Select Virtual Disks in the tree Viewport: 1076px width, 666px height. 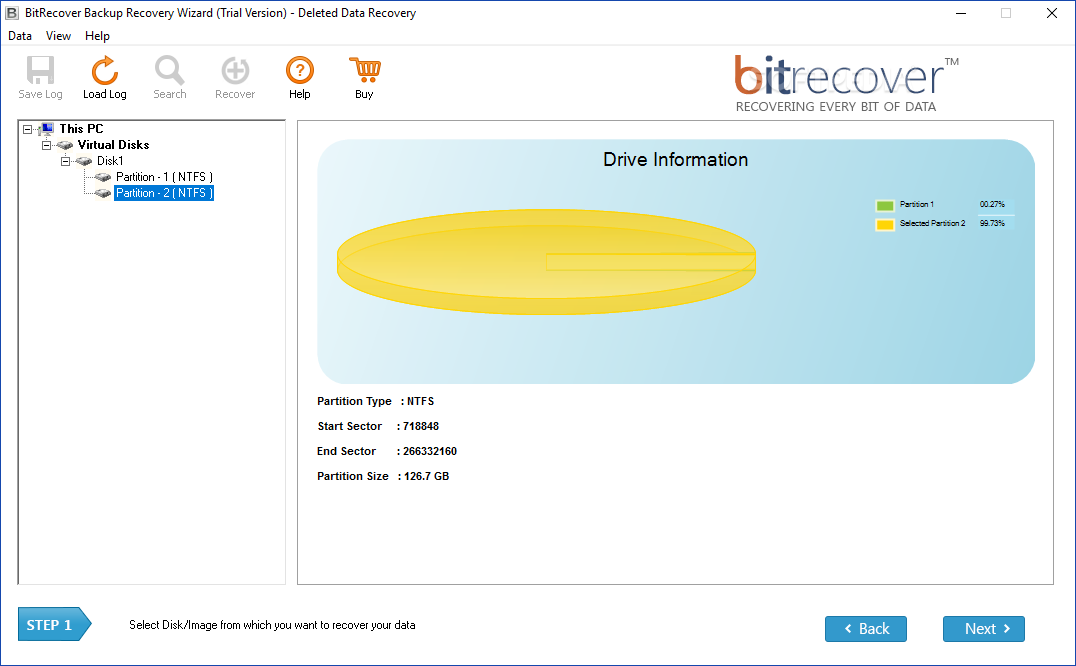(113, 145)
